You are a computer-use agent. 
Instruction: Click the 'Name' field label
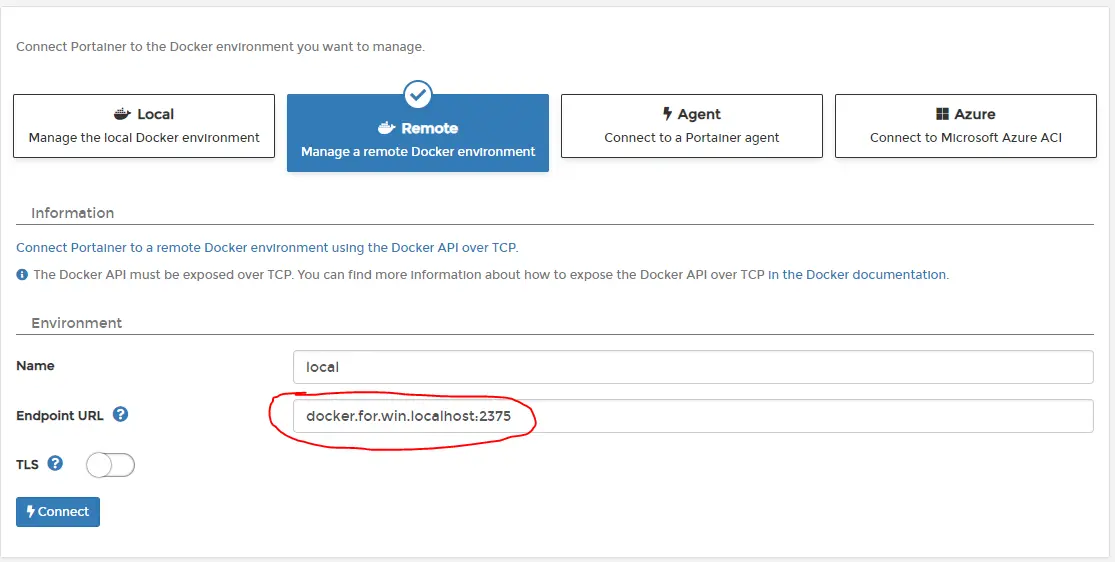[x=36, y=366]
